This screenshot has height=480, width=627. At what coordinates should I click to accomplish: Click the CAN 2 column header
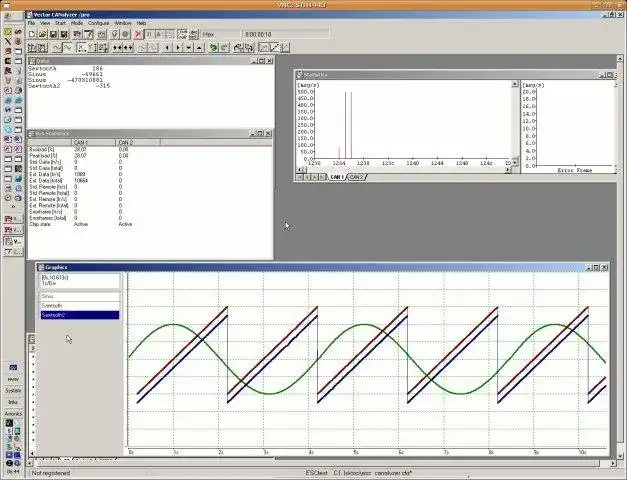point(138,142)
